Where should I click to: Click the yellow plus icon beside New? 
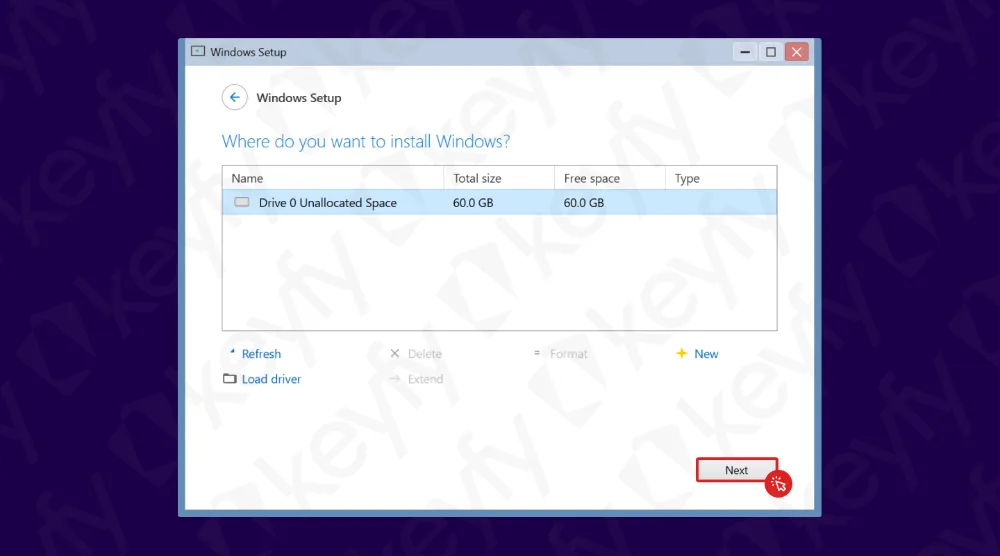[x=681, y=353]
